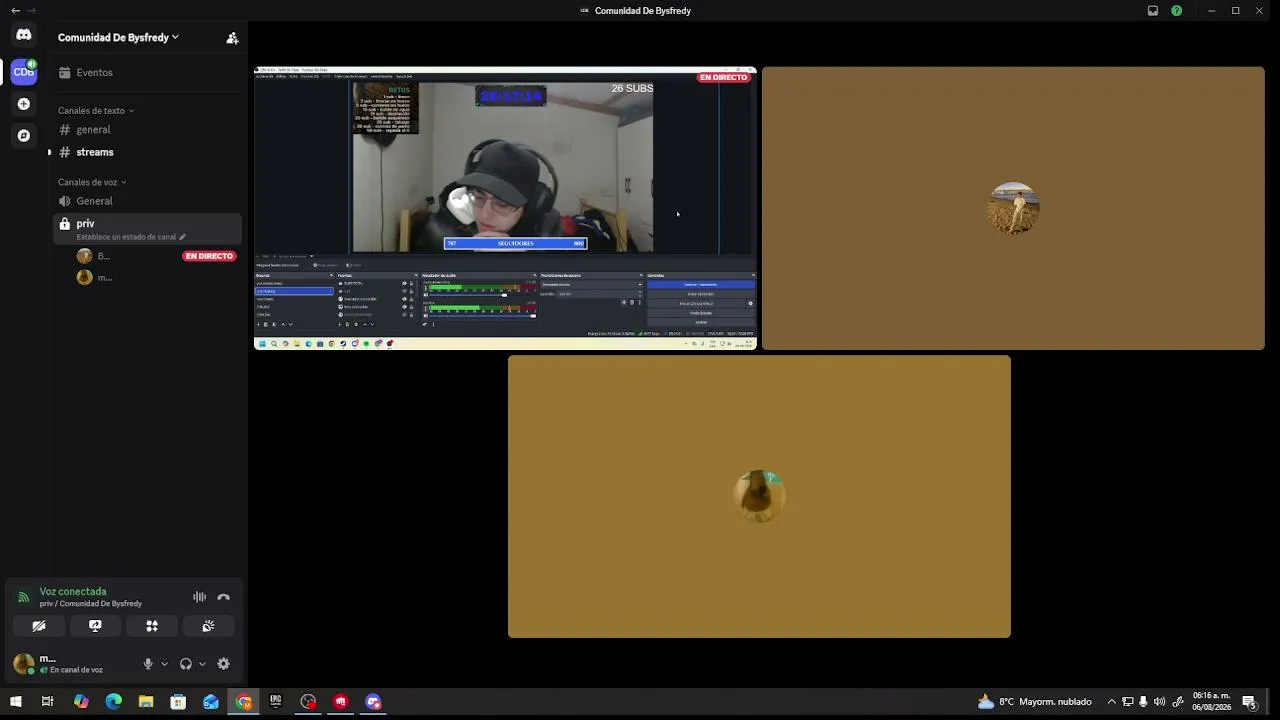The width and height of the screenshot is (1280, 720).
Task: Select the priv voice channel
Action: coord(147,224)
